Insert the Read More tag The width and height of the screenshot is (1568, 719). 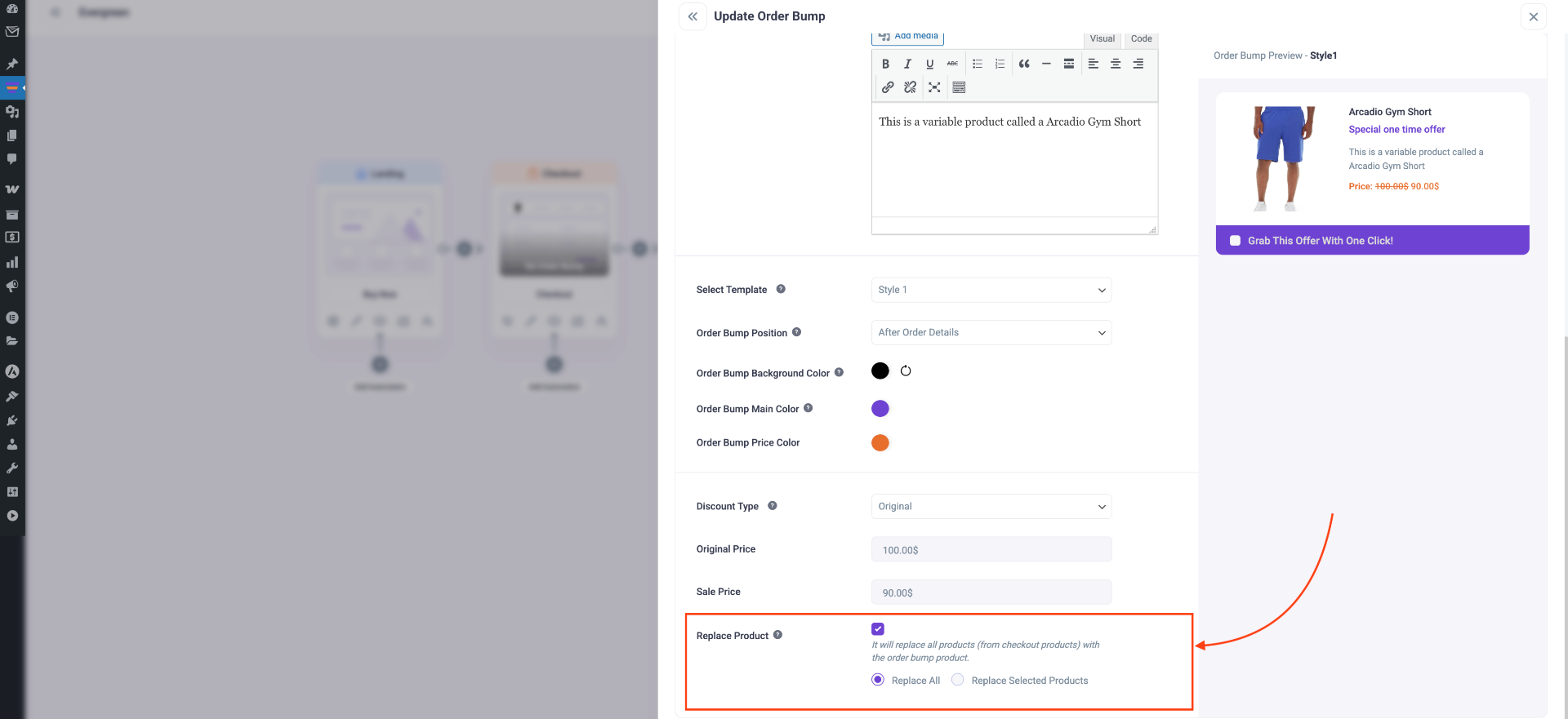pos(1069,64)
